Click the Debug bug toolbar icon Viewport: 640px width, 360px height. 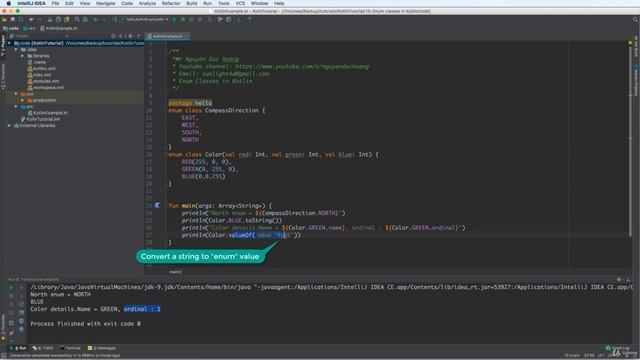182,19
